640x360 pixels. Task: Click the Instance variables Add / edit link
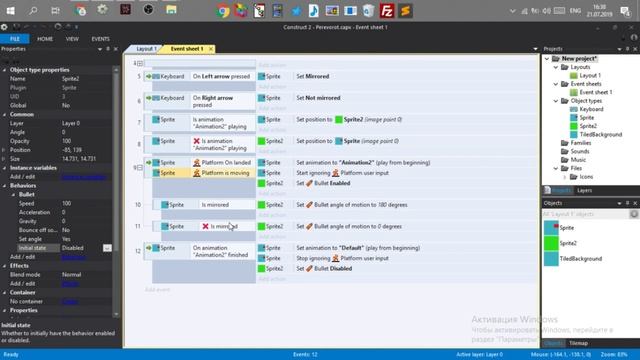click(x=84, y=177)
